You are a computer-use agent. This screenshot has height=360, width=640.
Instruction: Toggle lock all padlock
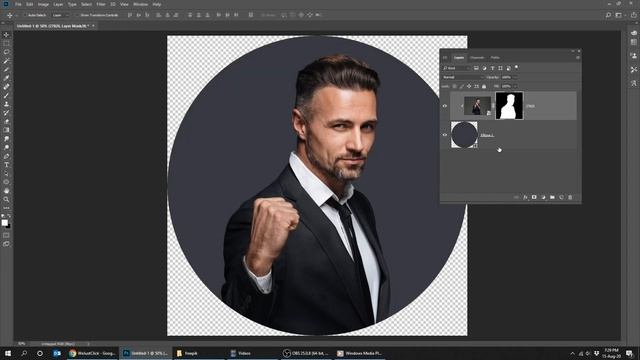click(484, 86)
